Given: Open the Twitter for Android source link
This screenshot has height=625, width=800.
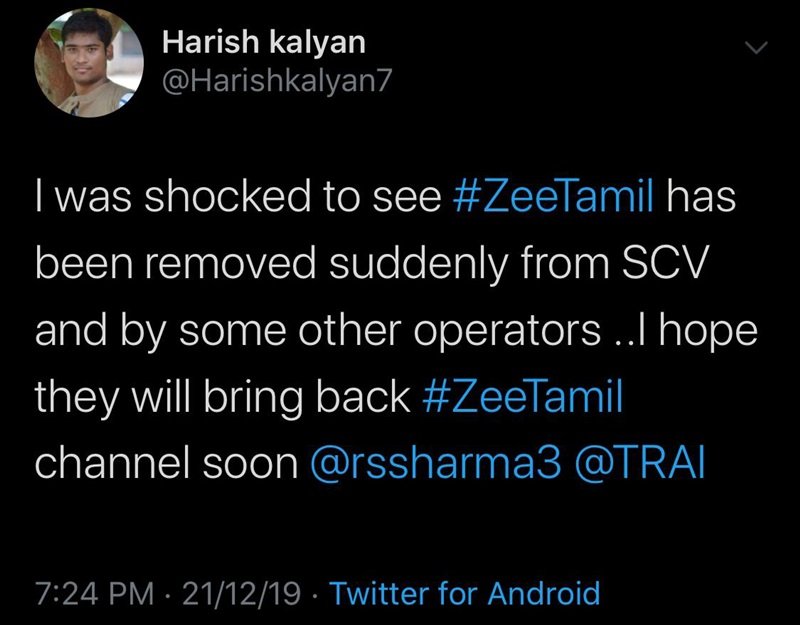Looking at the screenshot, I should pos(464,594).
